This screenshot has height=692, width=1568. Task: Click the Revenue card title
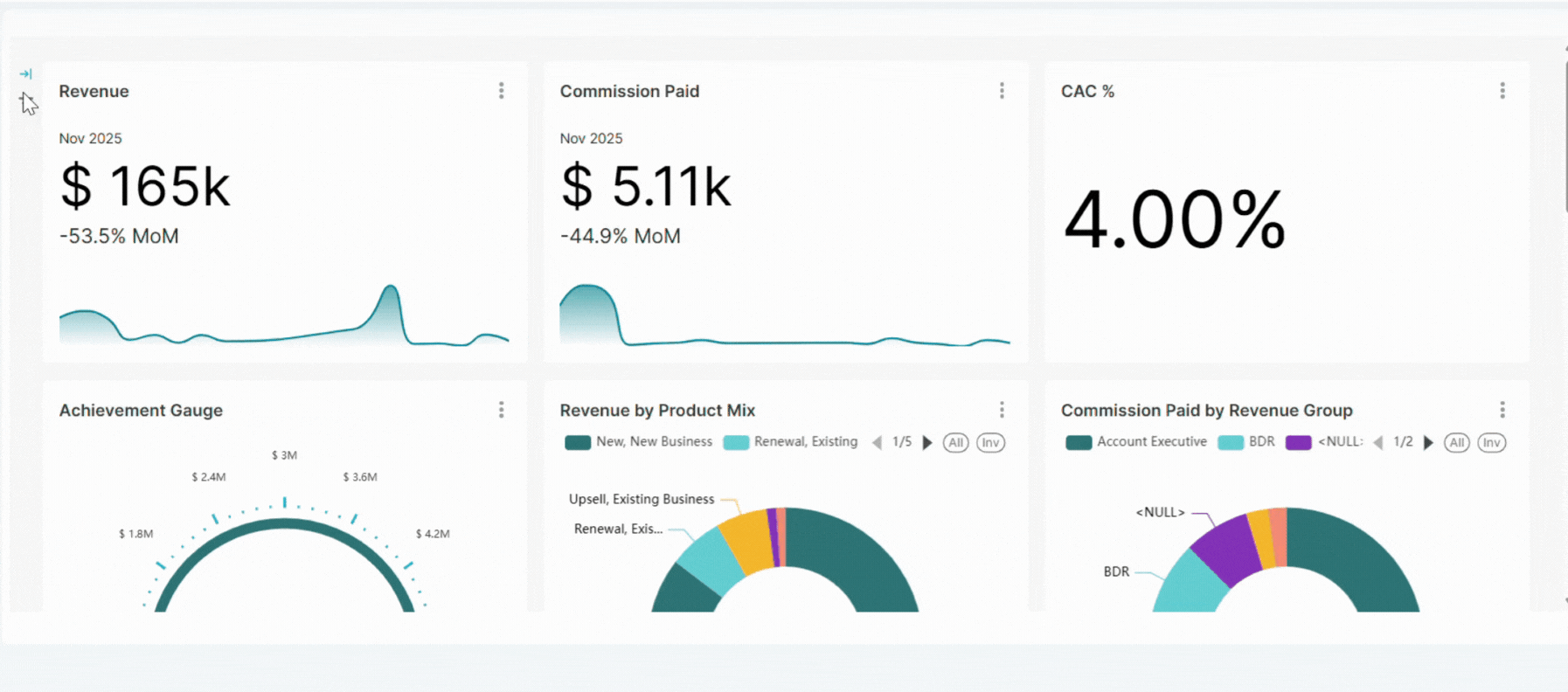point(94,91)
